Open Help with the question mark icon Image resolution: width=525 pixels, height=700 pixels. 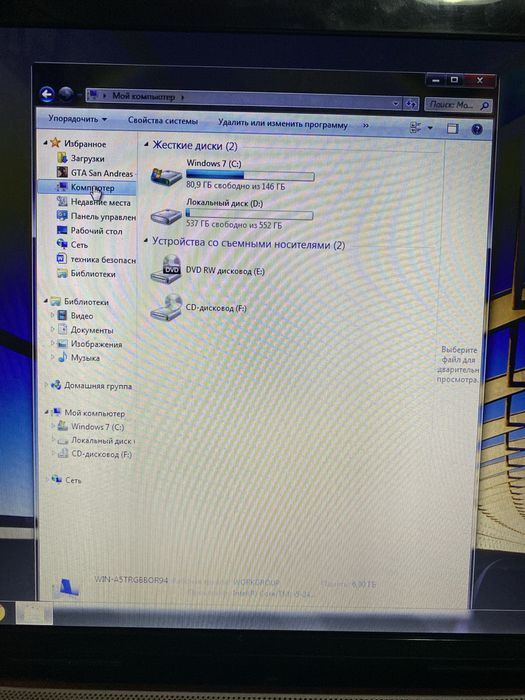477,129
